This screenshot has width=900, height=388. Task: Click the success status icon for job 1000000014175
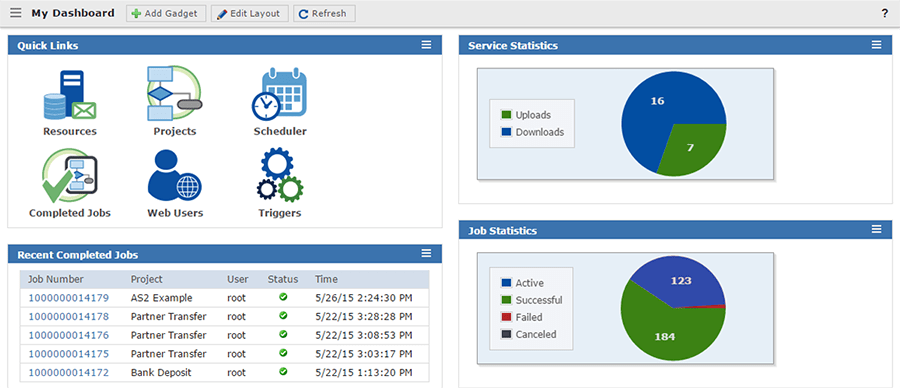(x=283, y=352)
